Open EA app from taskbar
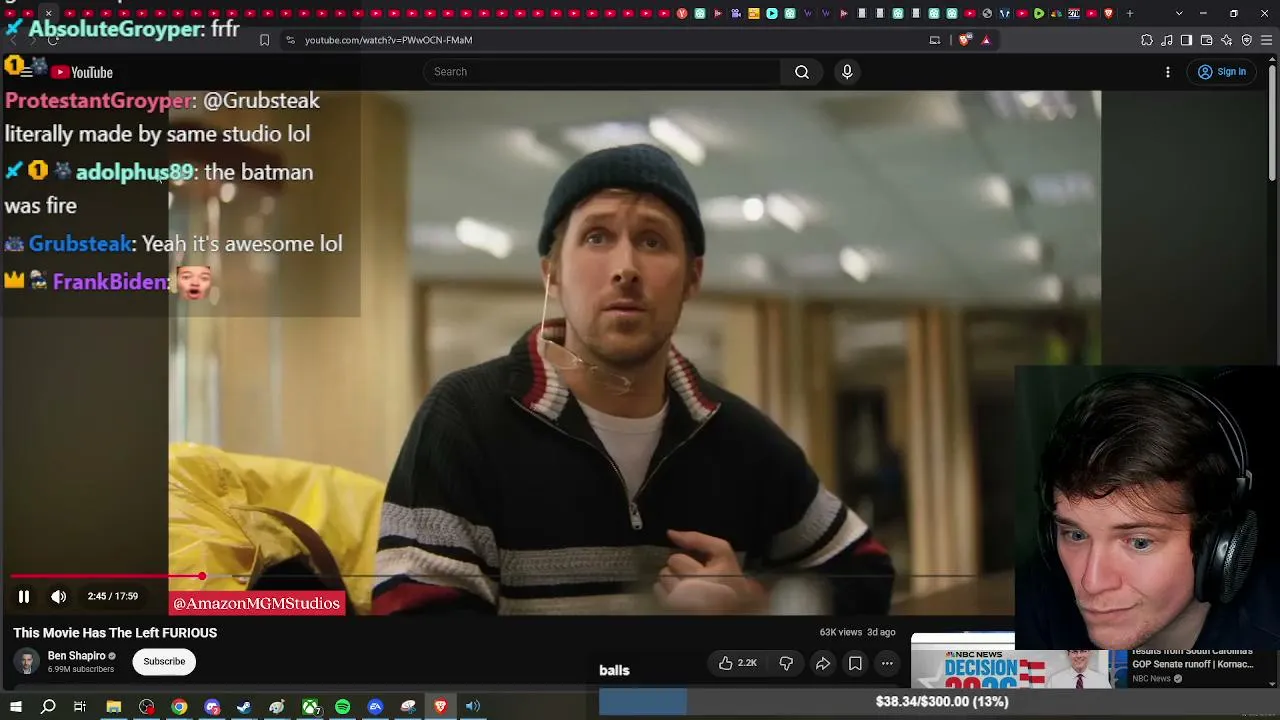The image size is (1280, 720). pyautogui.click(x=375, y=707)
